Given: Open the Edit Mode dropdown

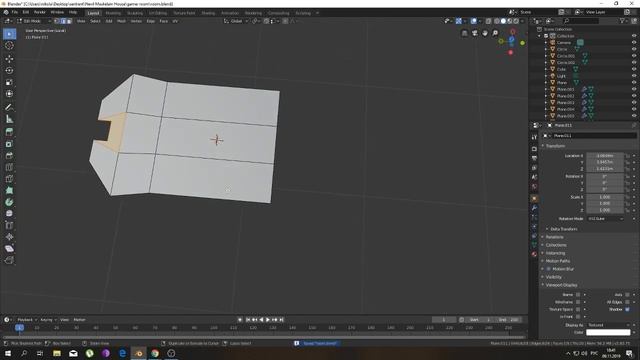Looking at the screenshot, I should (34, 21).
